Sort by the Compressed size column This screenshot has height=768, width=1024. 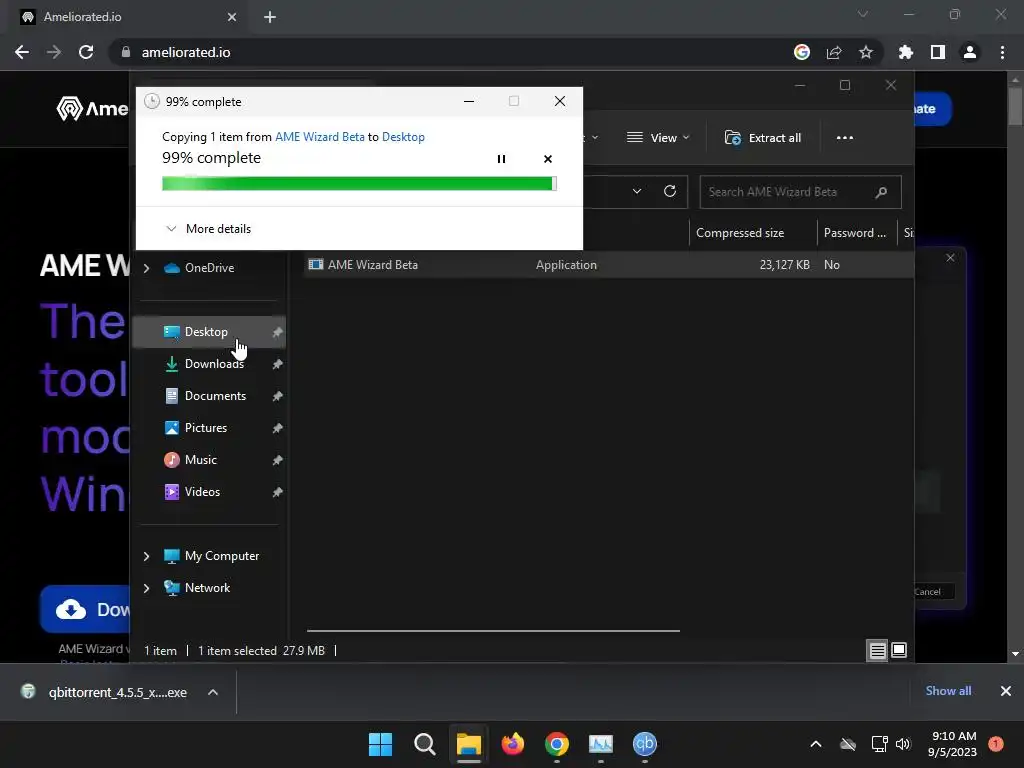(x=753, y=232)
